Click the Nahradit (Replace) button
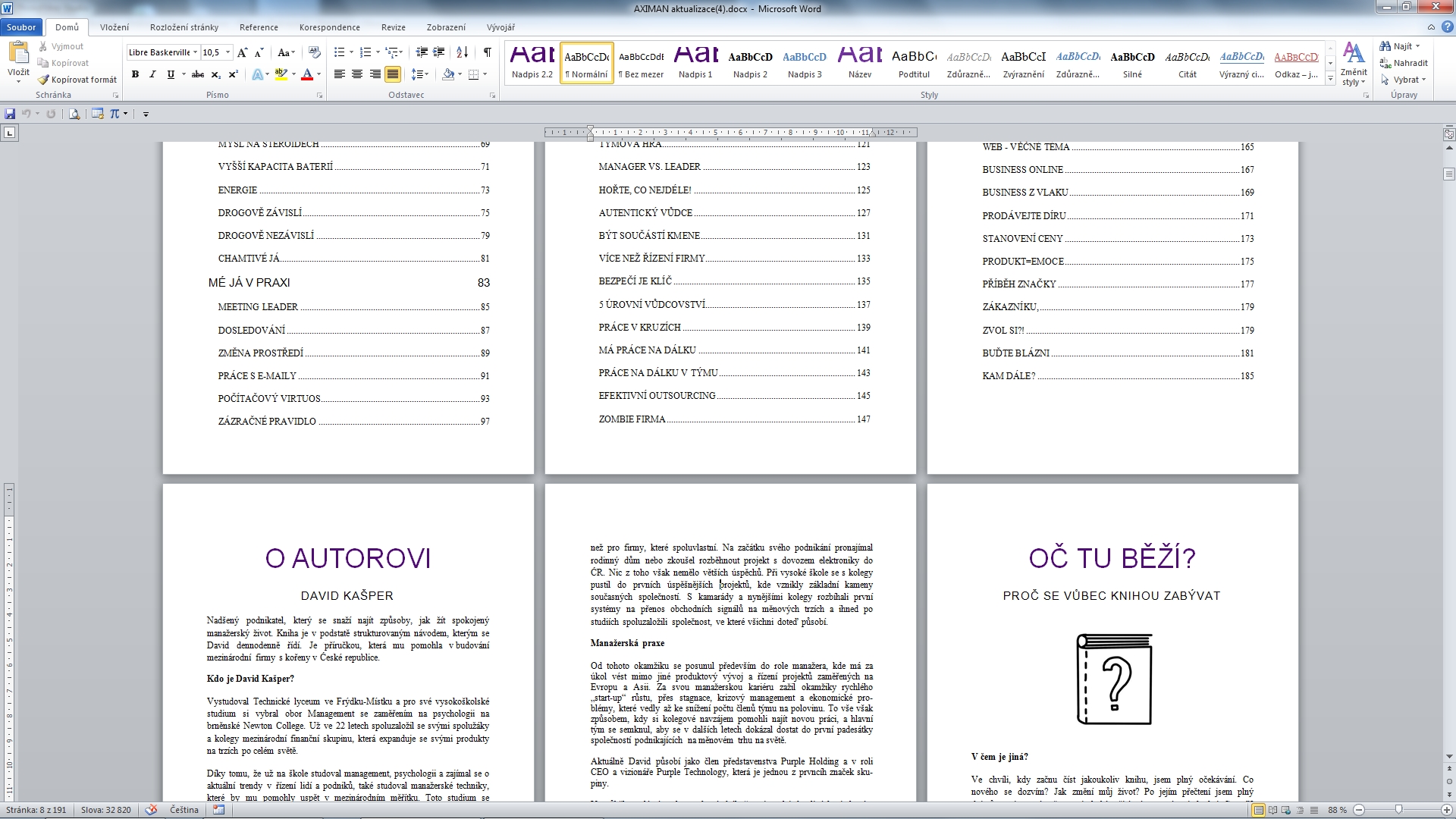1456x819 pixels. point(1404,63)
